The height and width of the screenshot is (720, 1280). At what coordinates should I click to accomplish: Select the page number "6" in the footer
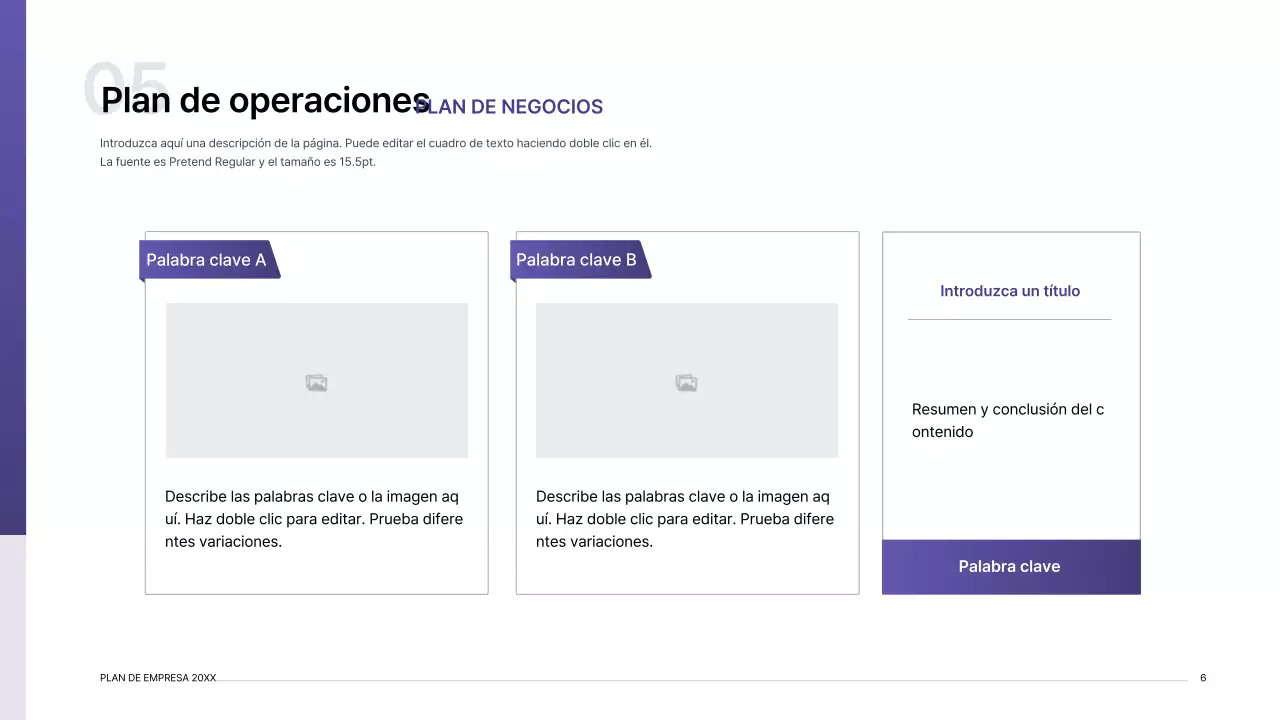pyautogui.click(x=1203, y=677)
